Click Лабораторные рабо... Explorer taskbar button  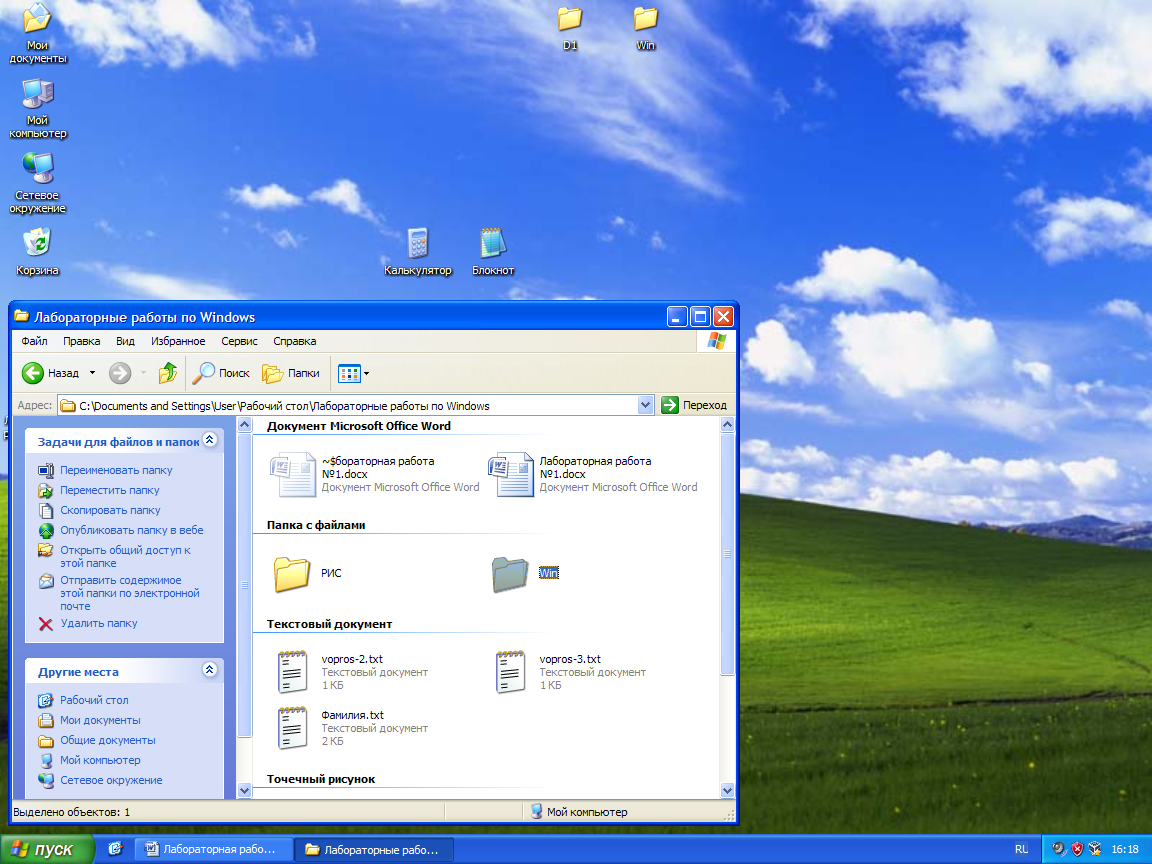point(375,849)
